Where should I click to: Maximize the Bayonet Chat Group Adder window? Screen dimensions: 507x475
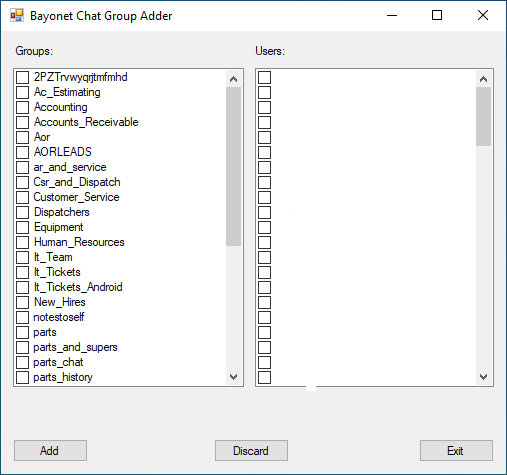click(437, 15)
